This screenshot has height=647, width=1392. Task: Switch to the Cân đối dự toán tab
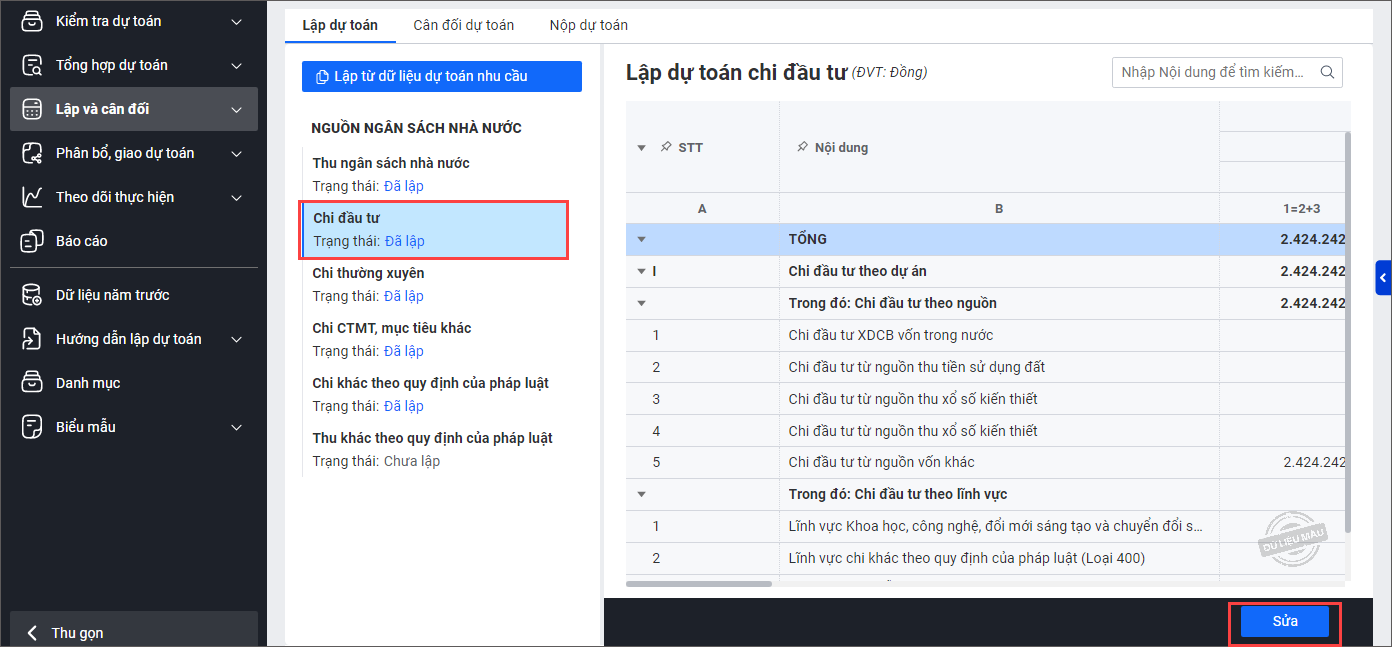(463, 25)
